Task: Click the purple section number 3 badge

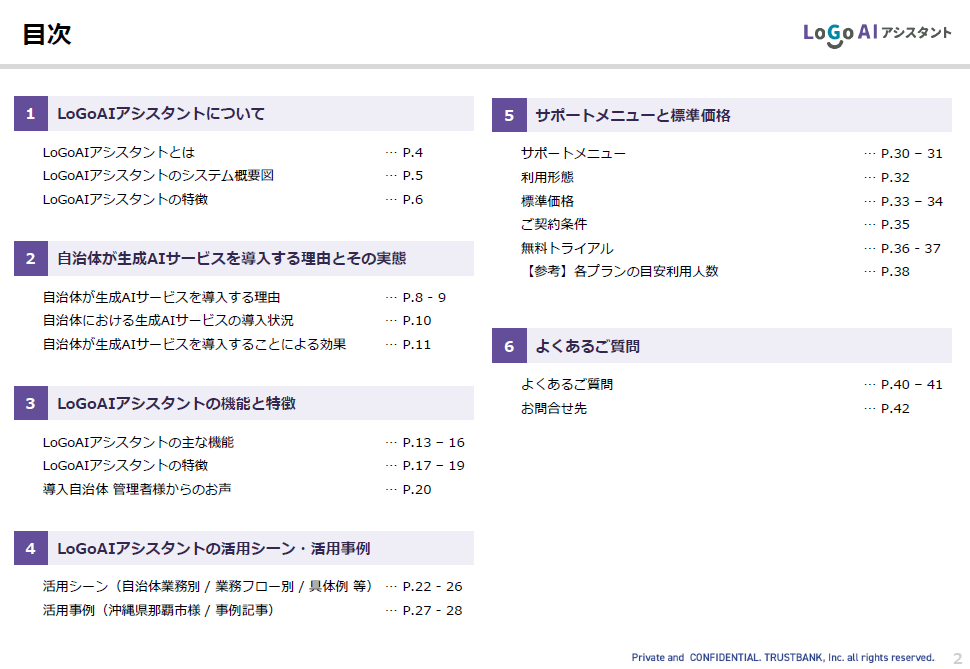Action: [31, 404]
